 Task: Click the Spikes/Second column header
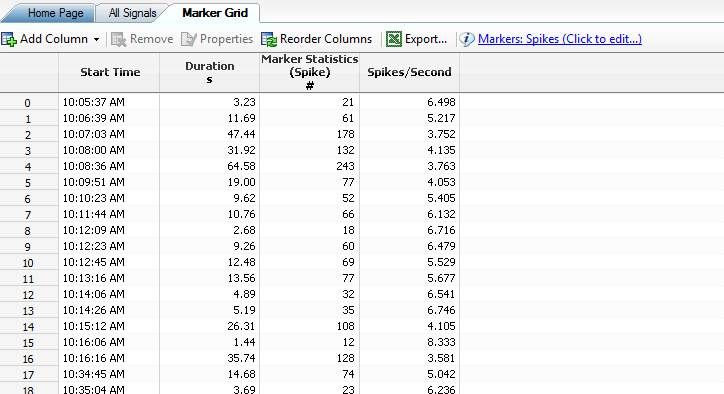click(x=410, y=73)
